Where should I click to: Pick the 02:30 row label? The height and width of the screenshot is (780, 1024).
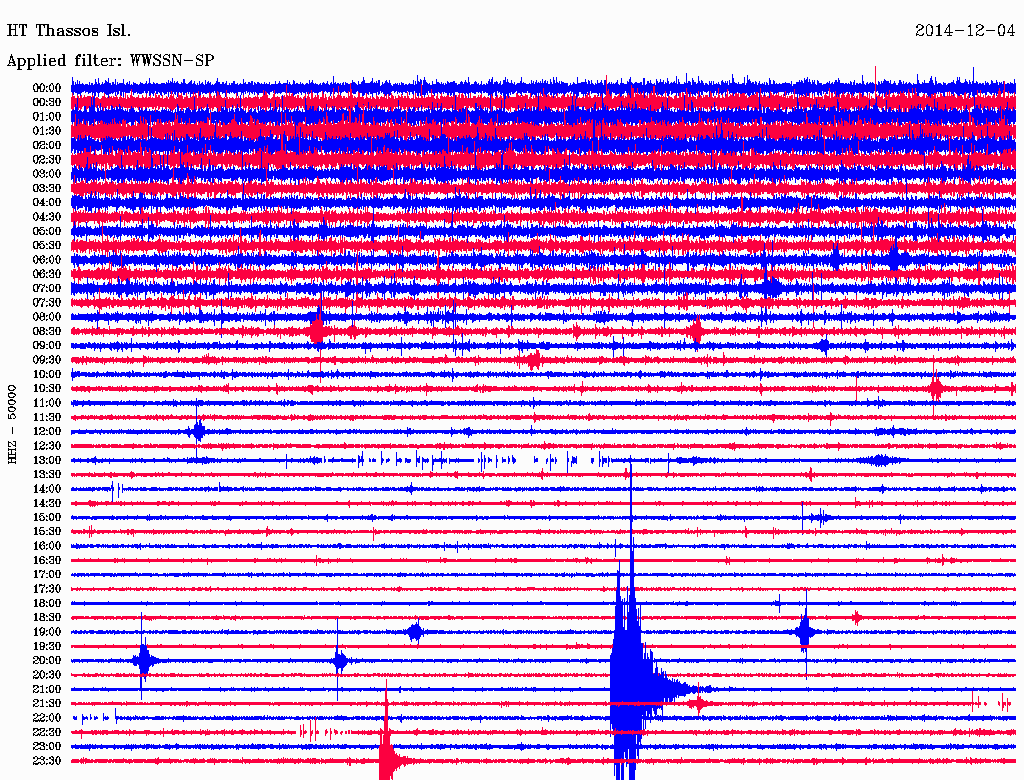tap(47, 159)
